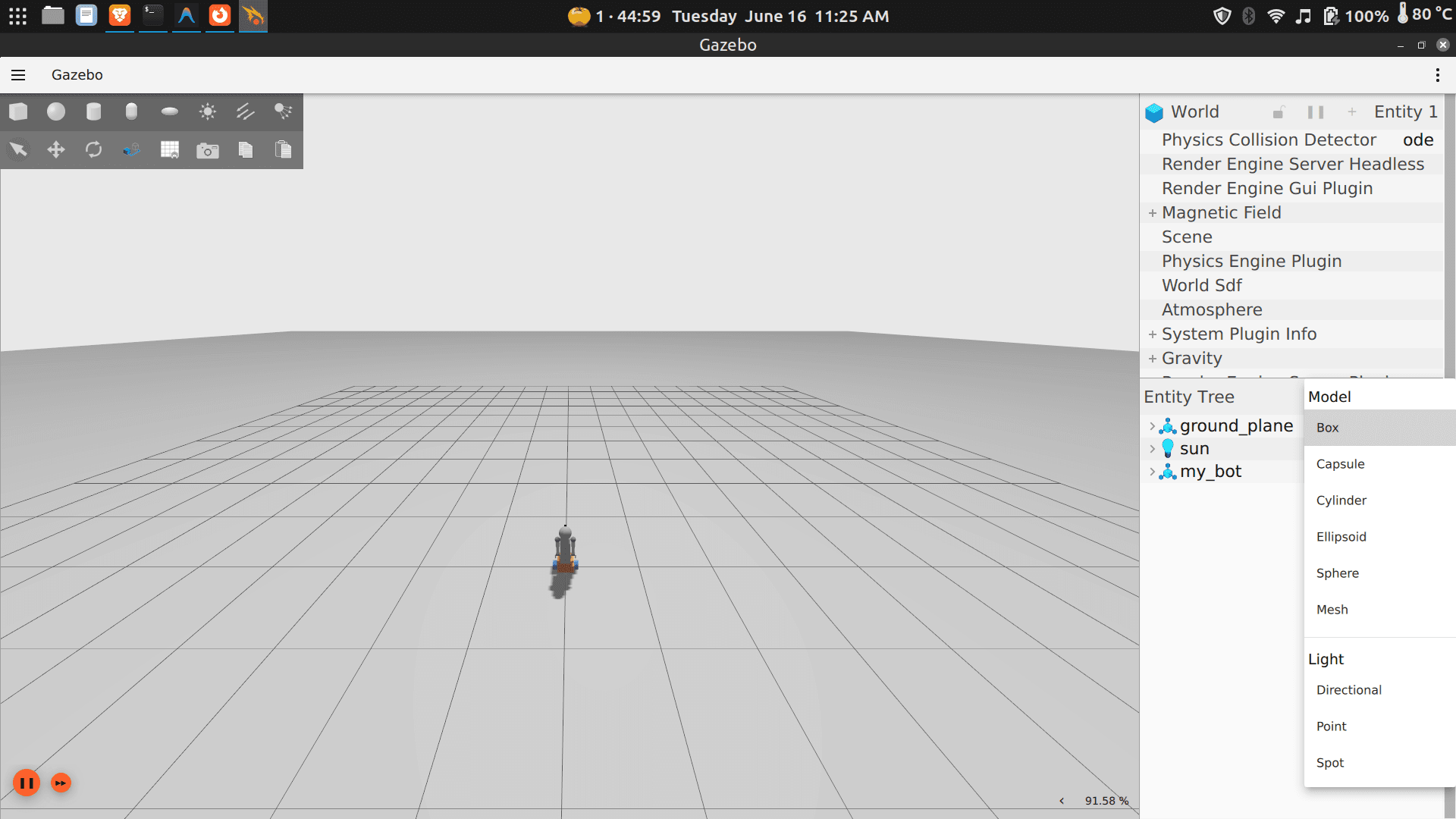Click the 'Atmosphere' component row
Image resolution: width=1456 pixels, height=819 pixels.
[x=1291, y=310]
